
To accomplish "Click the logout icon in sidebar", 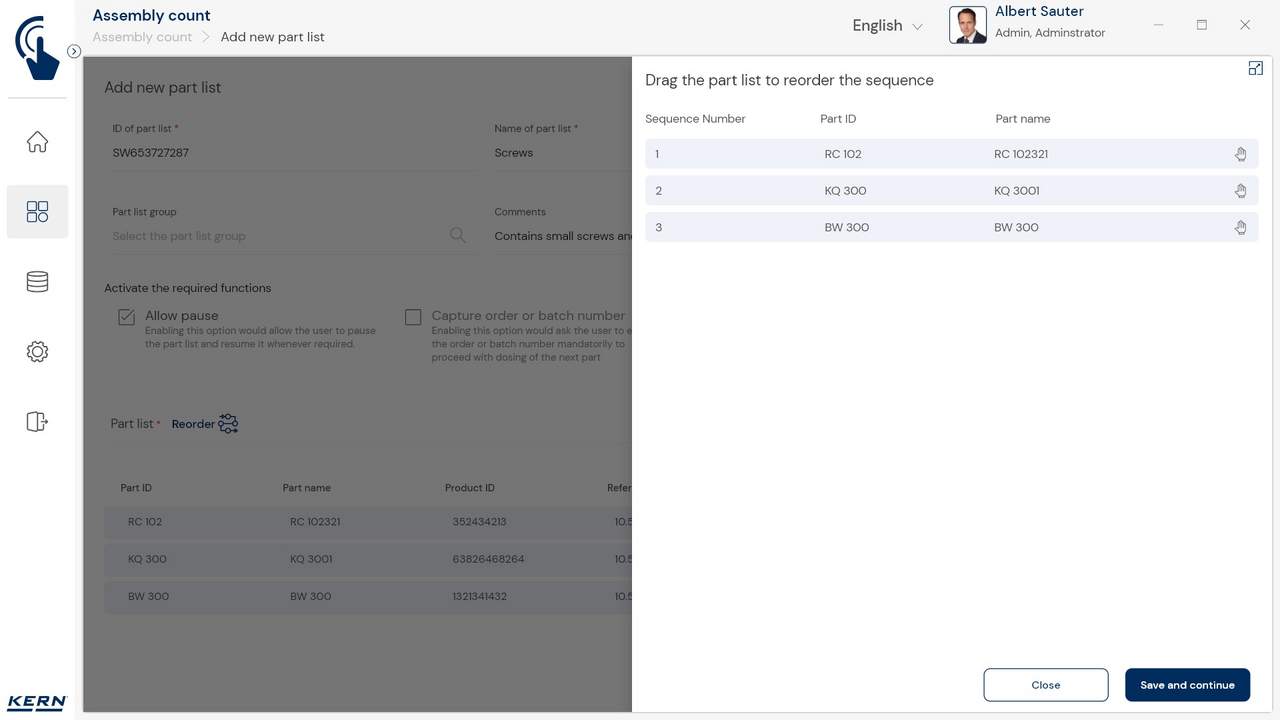I will [37, 422].
